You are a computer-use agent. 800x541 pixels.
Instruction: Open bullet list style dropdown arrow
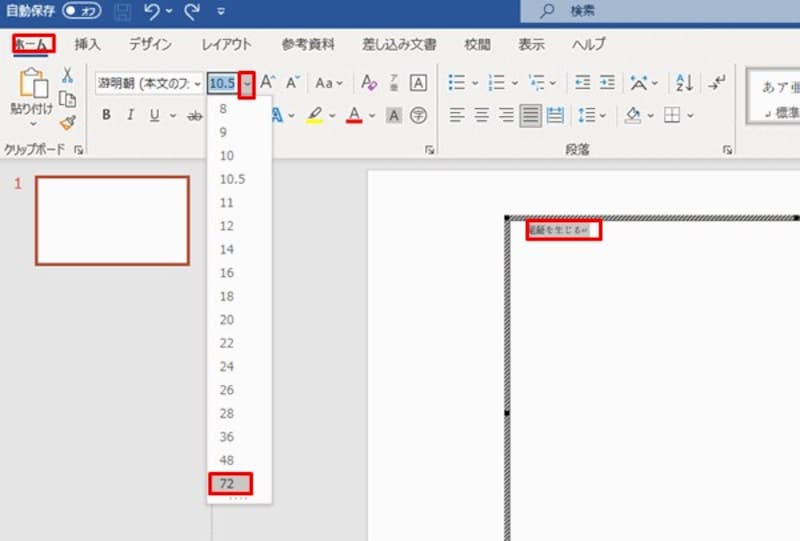coord(475,83)
